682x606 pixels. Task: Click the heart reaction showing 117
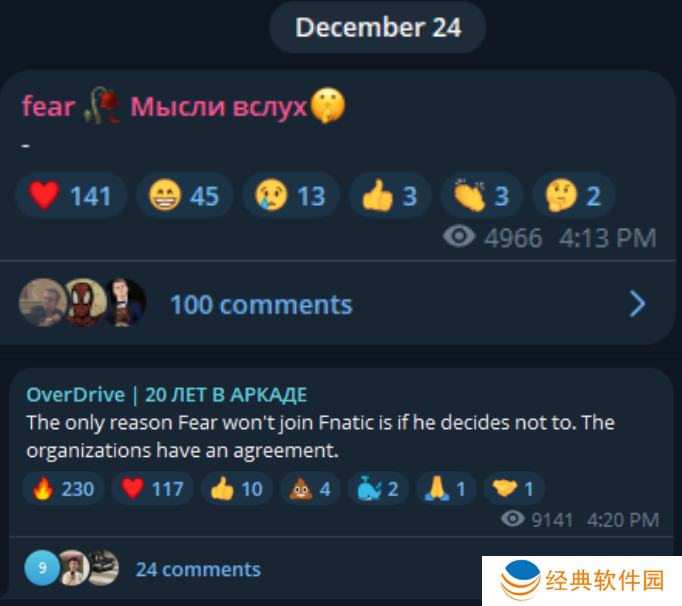point(152,488)
